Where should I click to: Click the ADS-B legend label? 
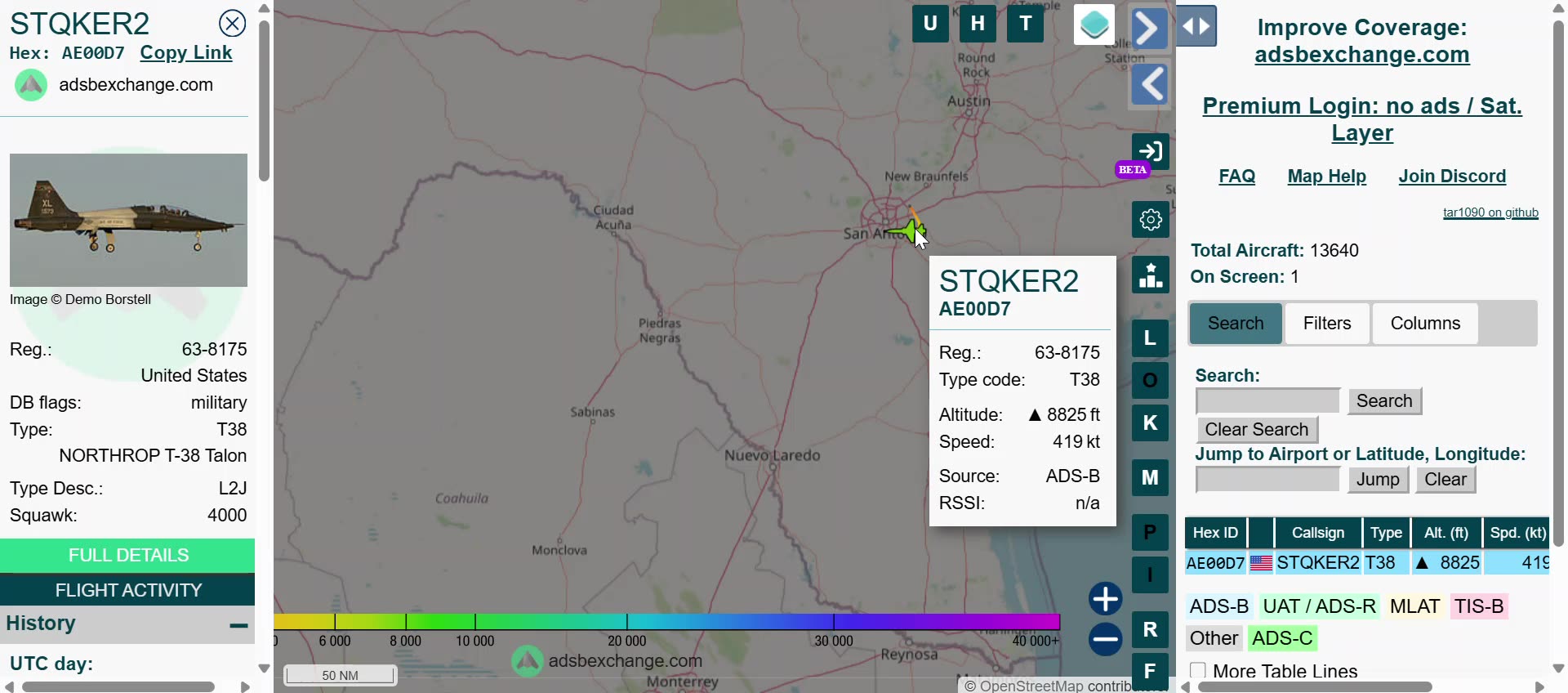[x=1219, y=606]
